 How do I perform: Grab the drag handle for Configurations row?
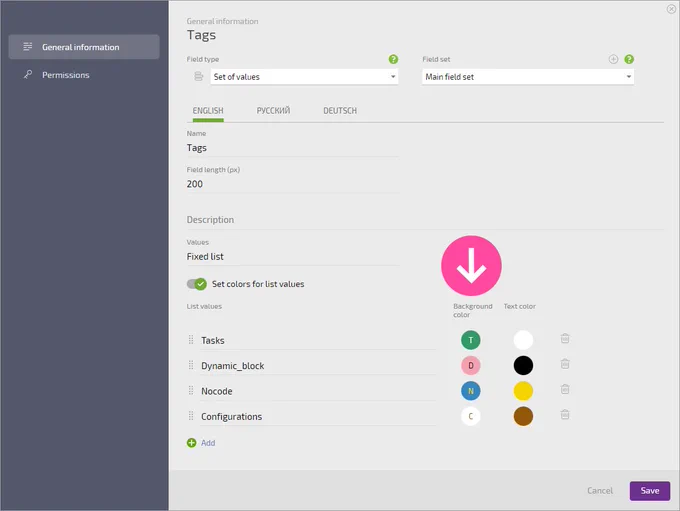[191, 416]
